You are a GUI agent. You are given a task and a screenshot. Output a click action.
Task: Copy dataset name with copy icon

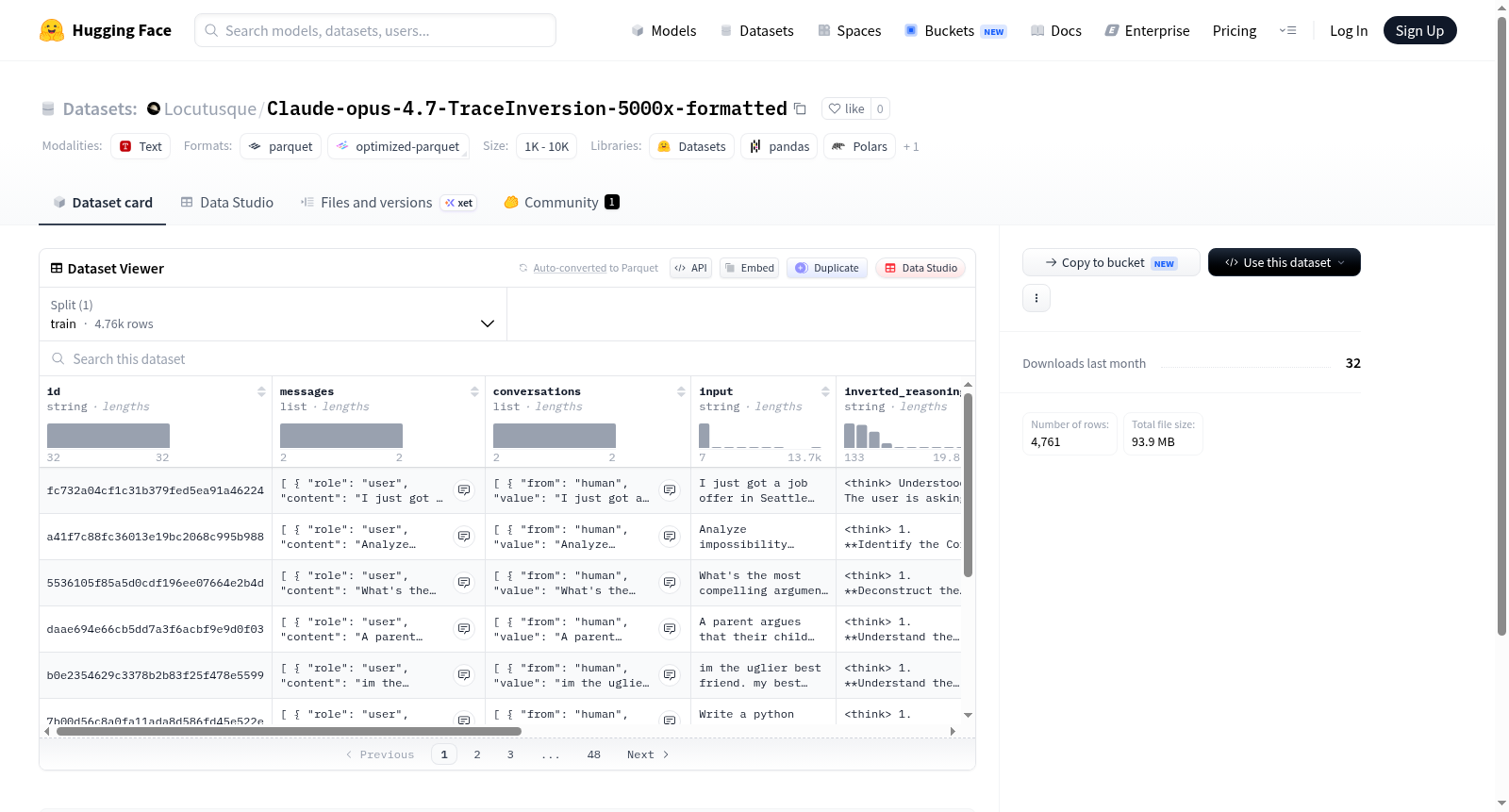click(x=800, y=108)
